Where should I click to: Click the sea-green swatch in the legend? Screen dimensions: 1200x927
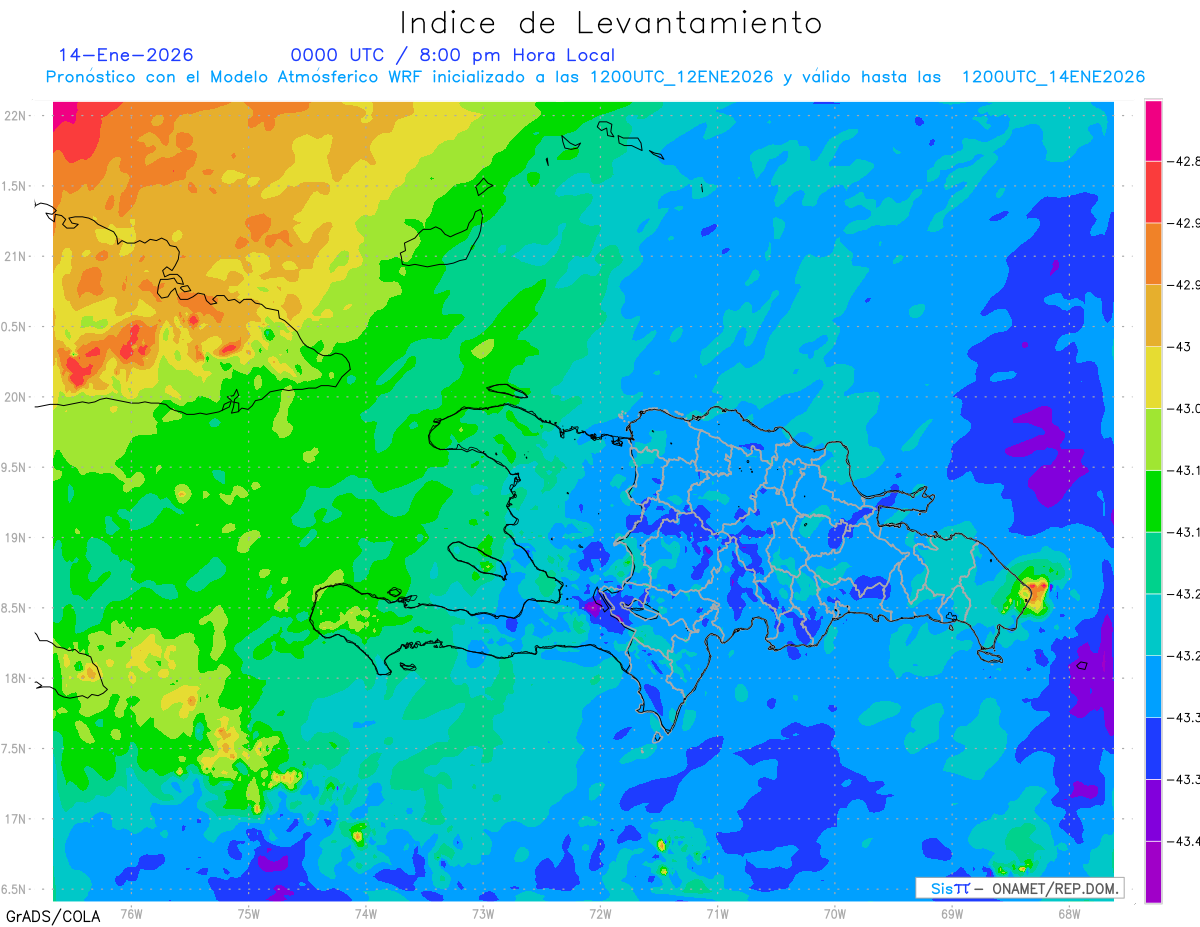pyautogui.click(x=1153, y=563)
